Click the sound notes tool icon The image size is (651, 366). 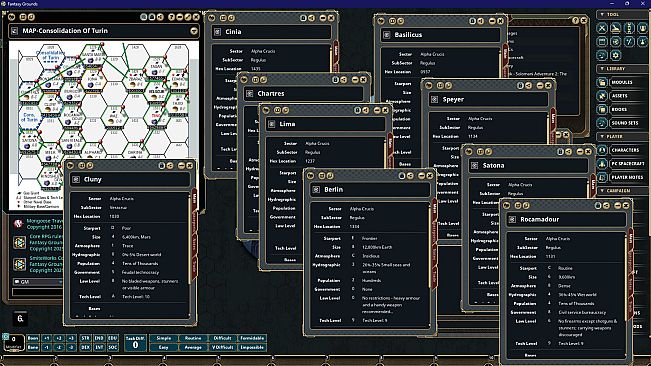point(602,55)
